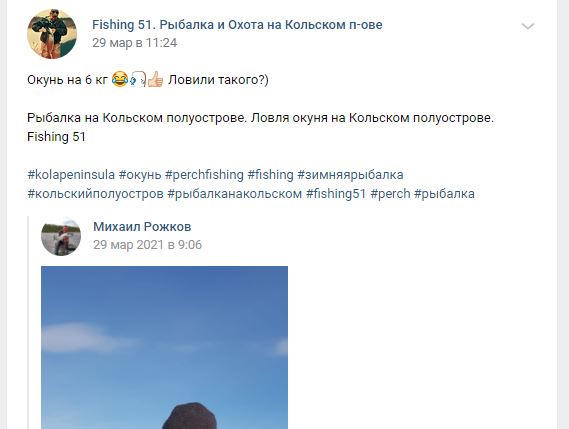Viewport: 569px width, 429px height.
Task: Follow the #fishing hashtag
Action: coord(270,175)
